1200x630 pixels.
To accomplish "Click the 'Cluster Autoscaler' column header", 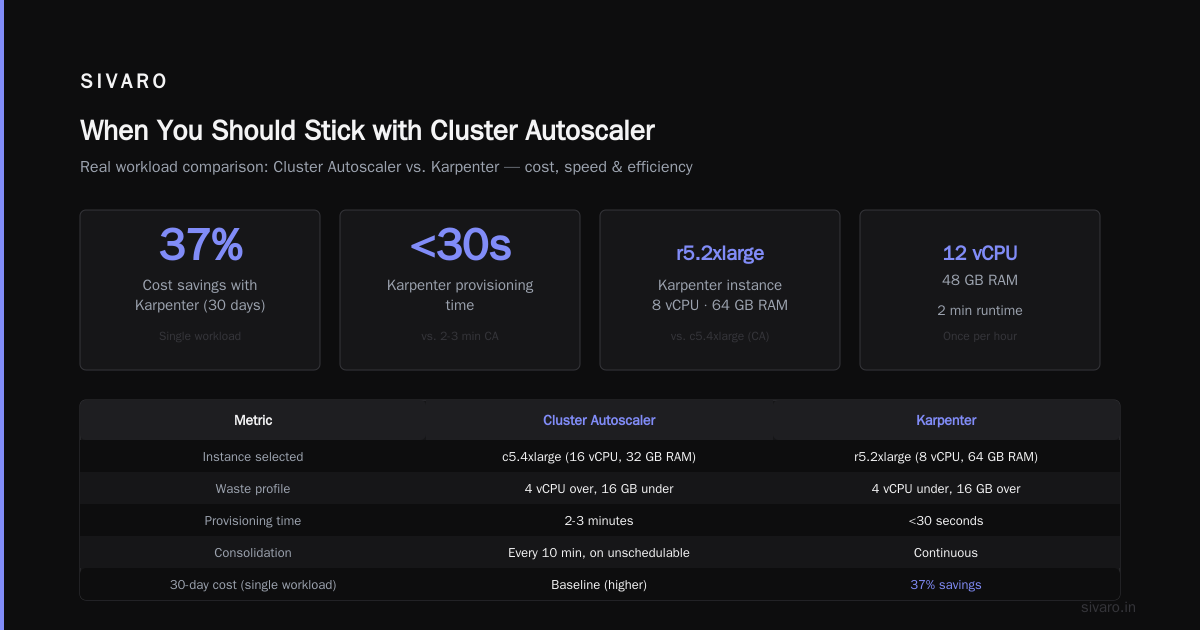I will pos(599,420).
